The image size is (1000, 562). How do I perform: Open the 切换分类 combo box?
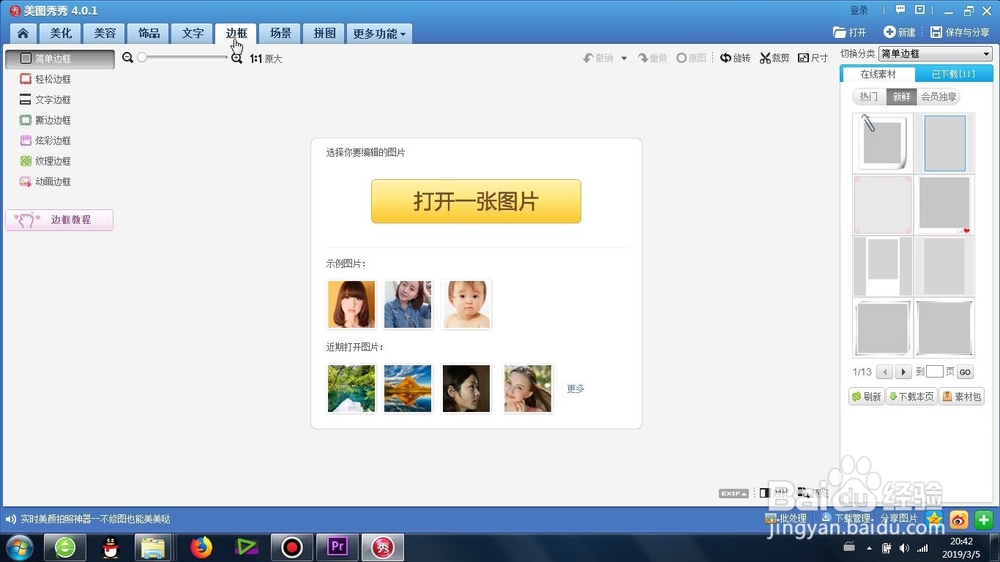click(936, 54)
